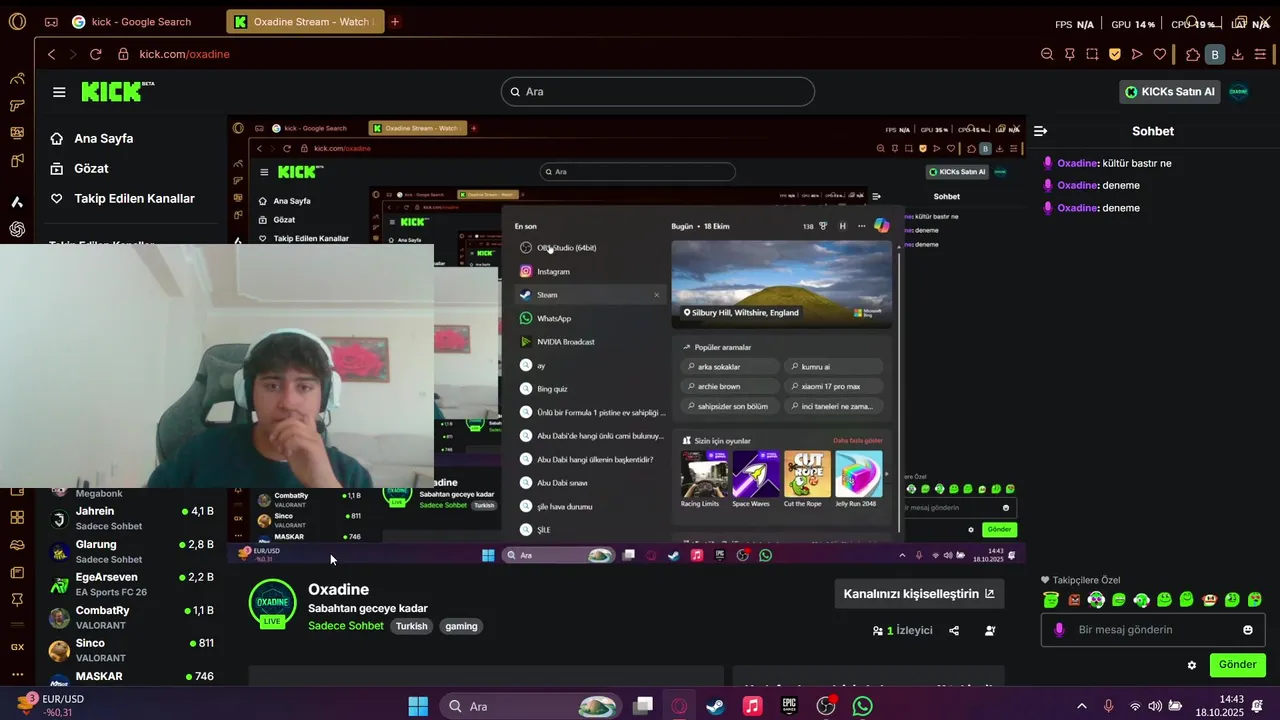Viewport: 1280px width, 720px height.
Task: Open emoji picker smiley in chat box
Action: point(1248,630)
